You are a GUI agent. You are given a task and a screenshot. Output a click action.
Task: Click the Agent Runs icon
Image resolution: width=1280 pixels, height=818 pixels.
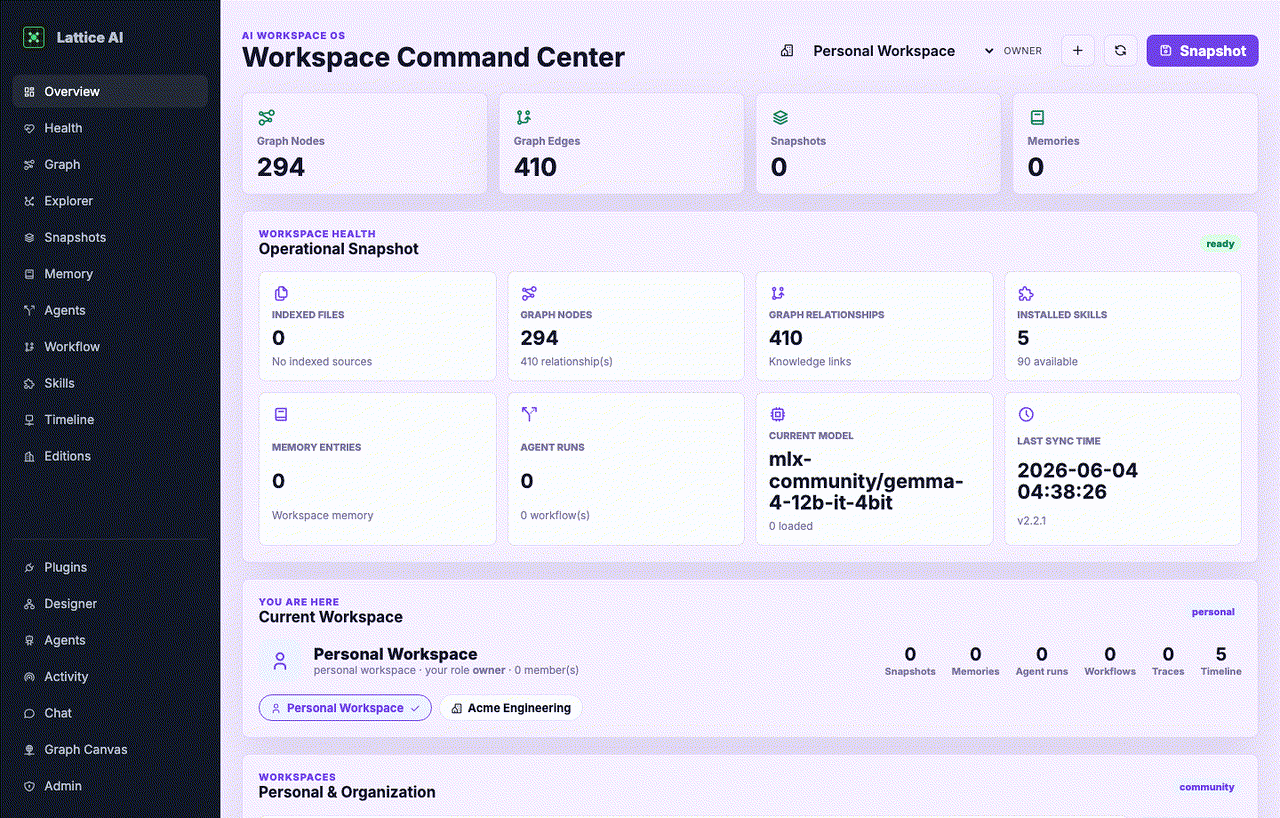click(529, 414)
